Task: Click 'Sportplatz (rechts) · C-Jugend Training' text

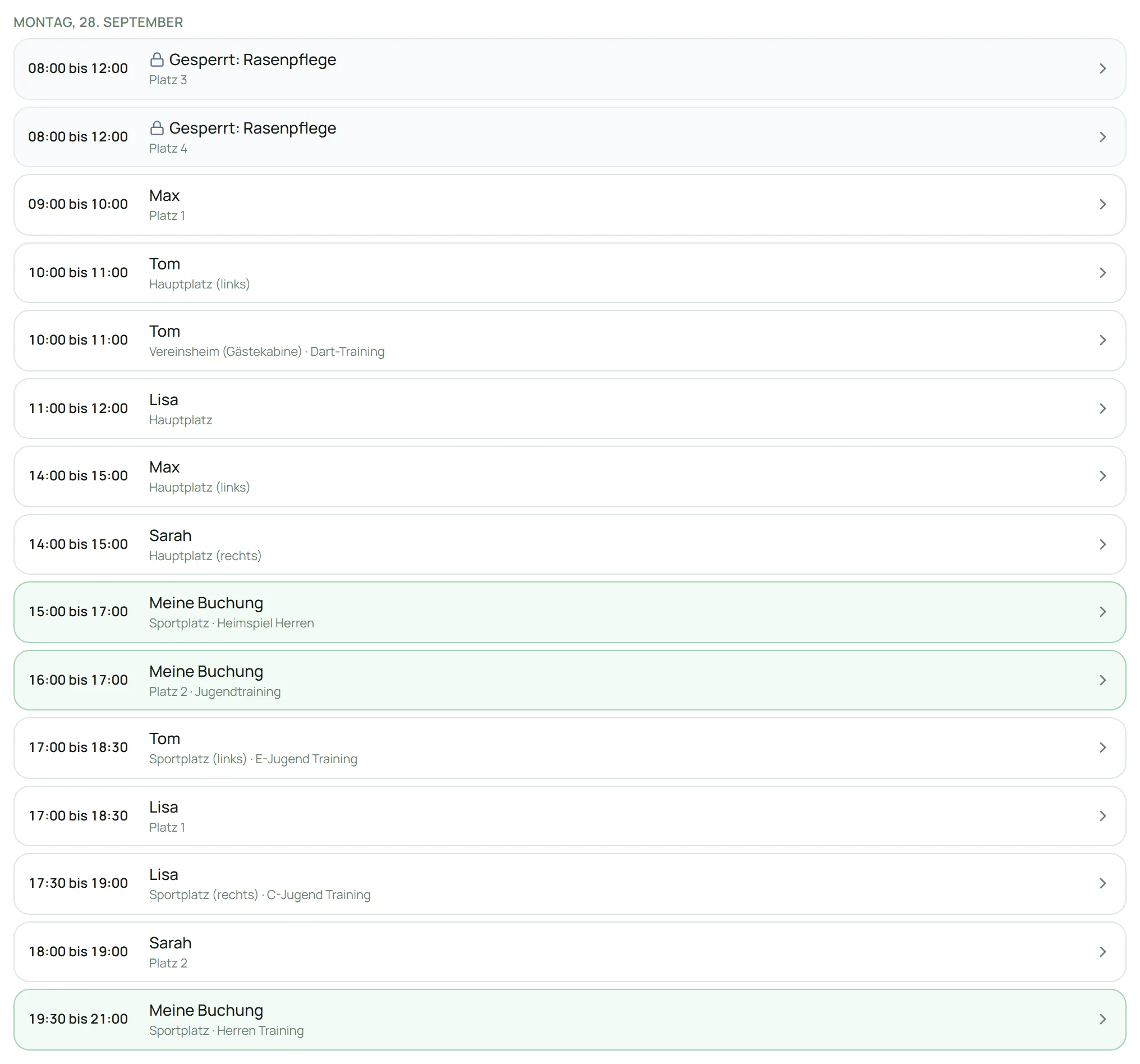Action: (260, 896)
